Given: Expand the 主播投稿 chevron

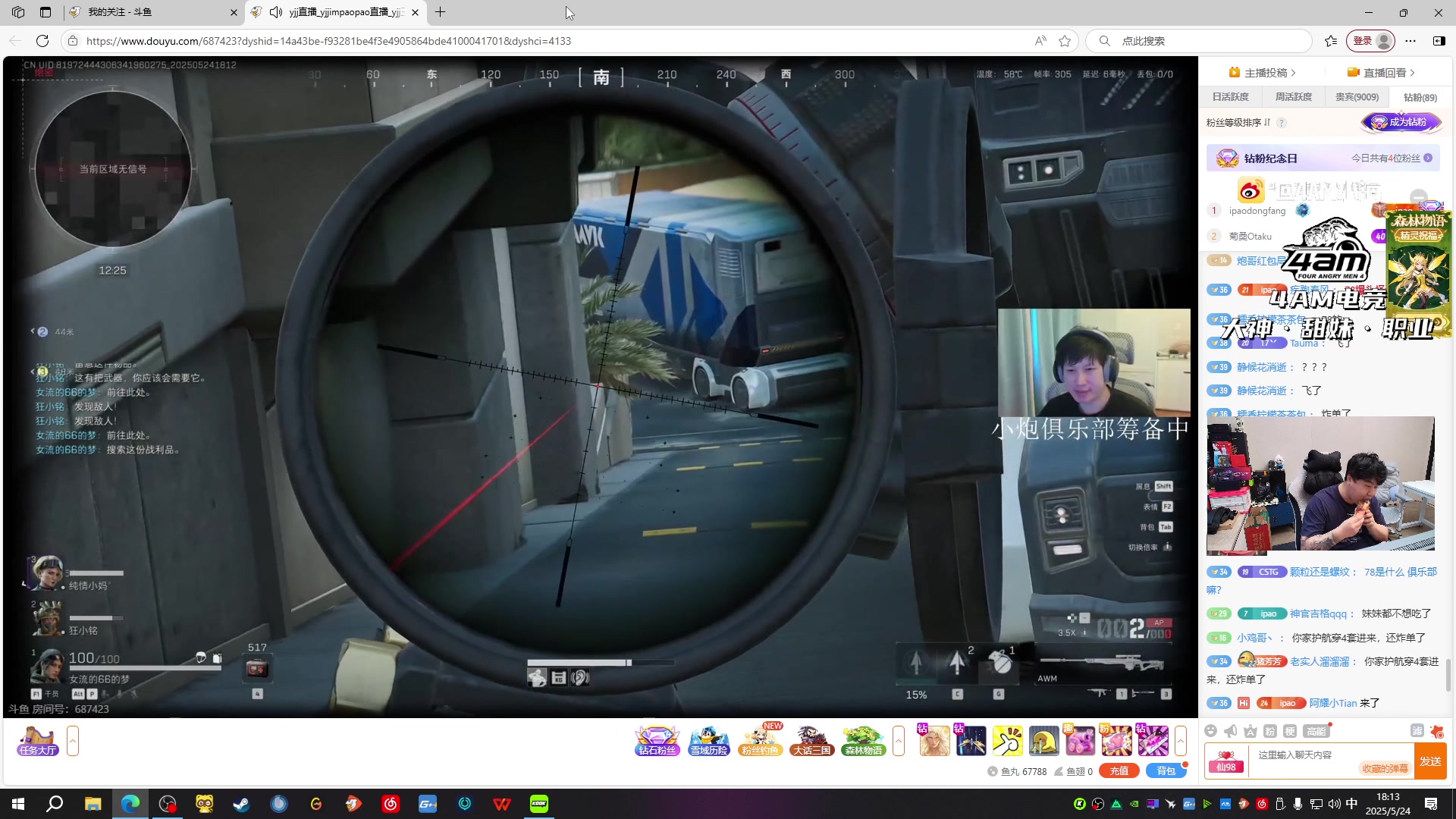Looking at the screenshot, I should pos(1293,73).
